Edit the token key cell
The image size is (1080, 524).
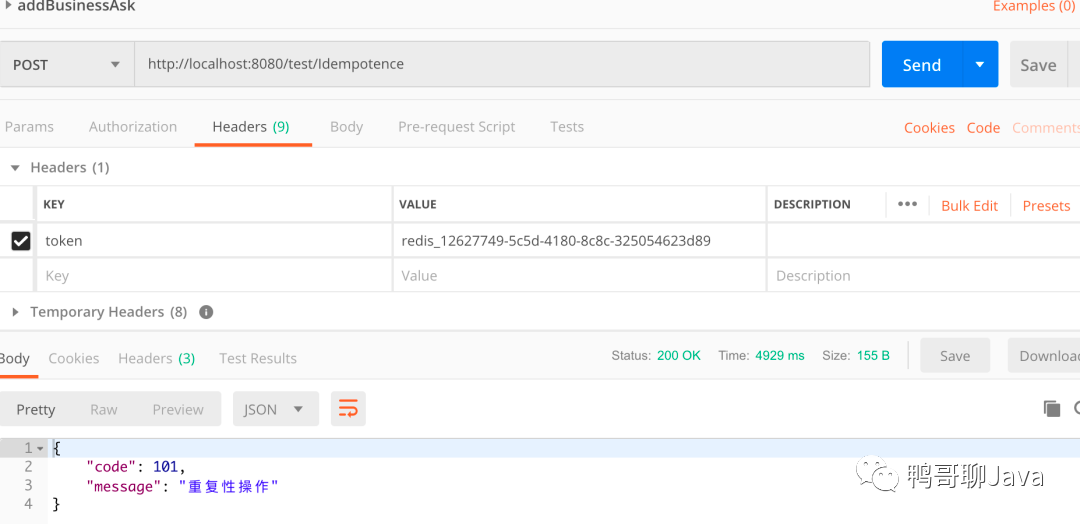(214, 240)
